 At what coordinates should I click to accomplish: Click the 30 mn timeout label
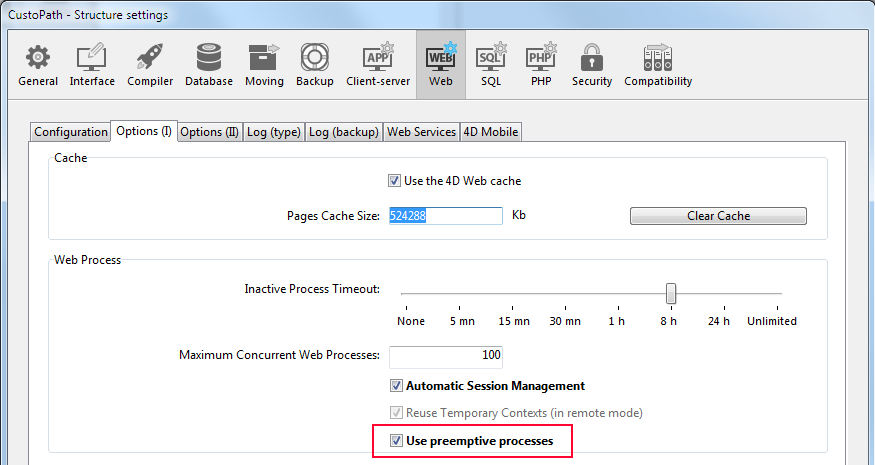pos(565,321)
